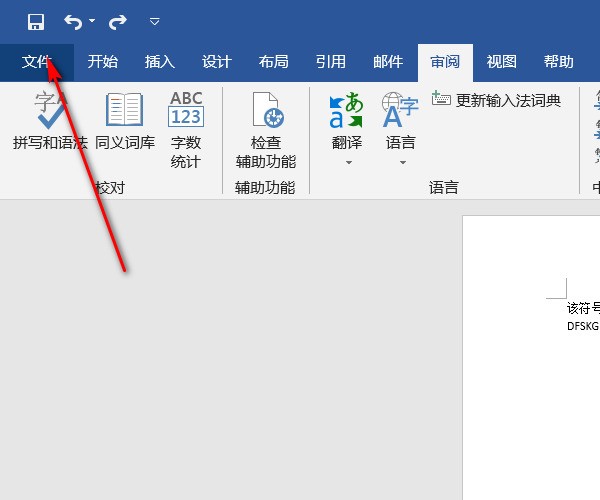Switch to the 布局 tab

point(274,62)
